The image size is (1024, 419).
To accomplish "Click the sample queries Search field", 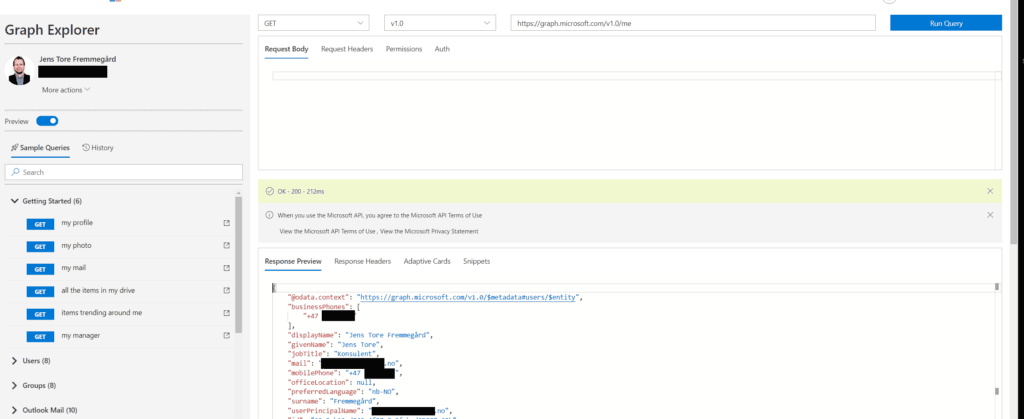I will [124, 172].
